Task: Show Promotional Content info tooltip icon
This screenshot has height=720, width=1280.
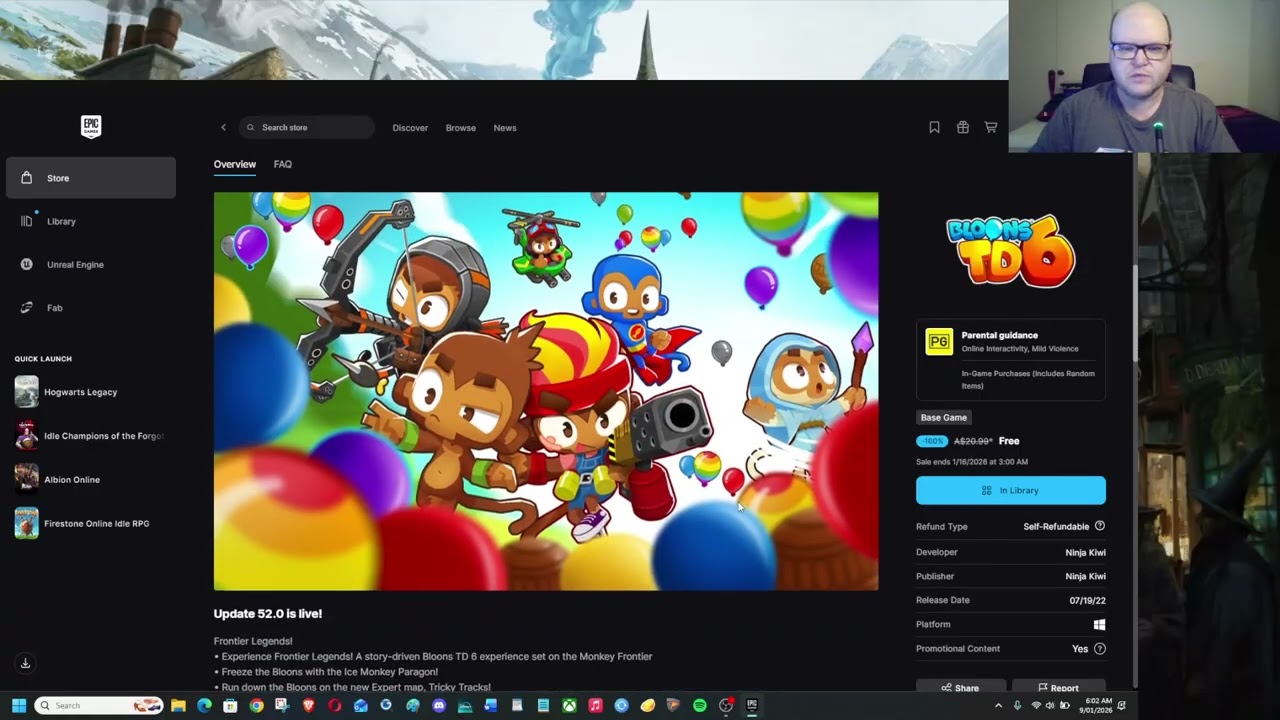Action: 1100,649
